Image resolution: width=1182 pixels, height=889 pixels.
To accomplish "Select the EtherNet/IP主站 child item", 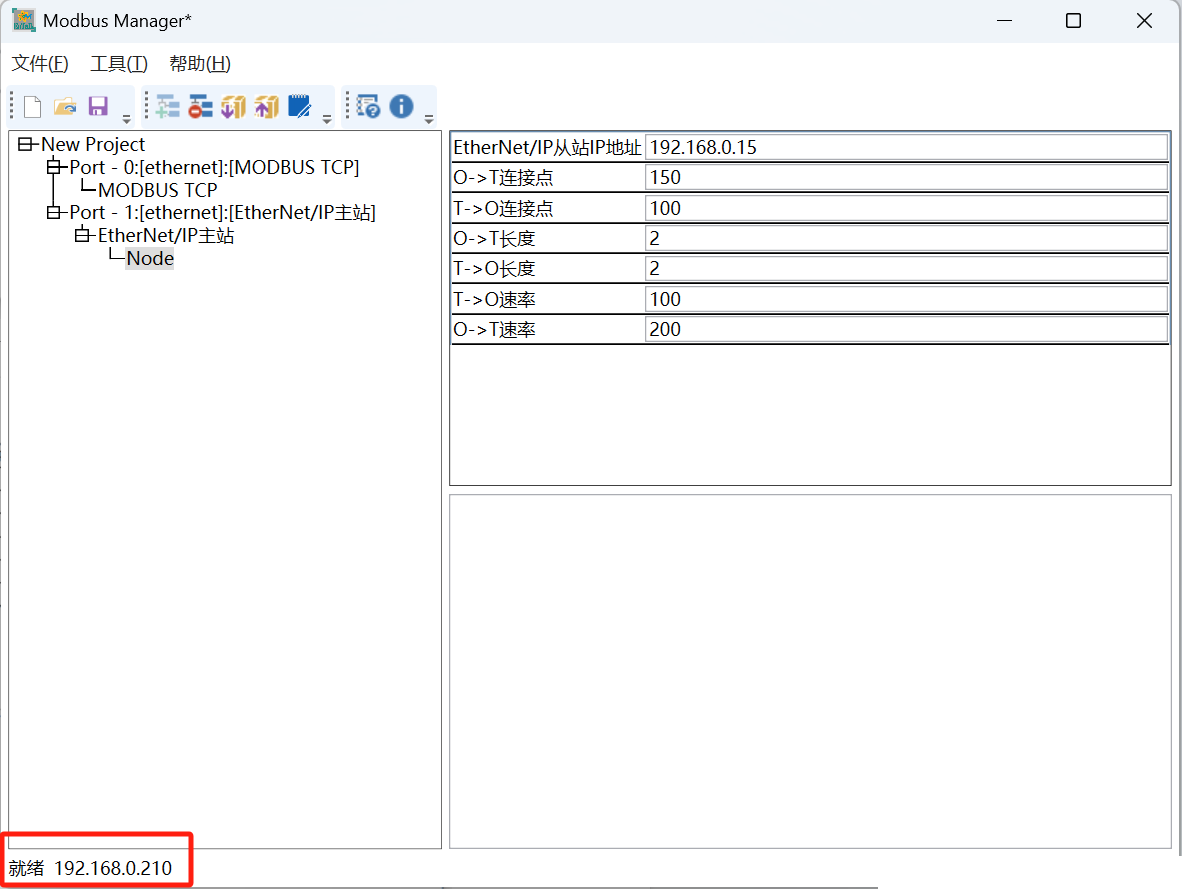I will (x=166, y=235).
